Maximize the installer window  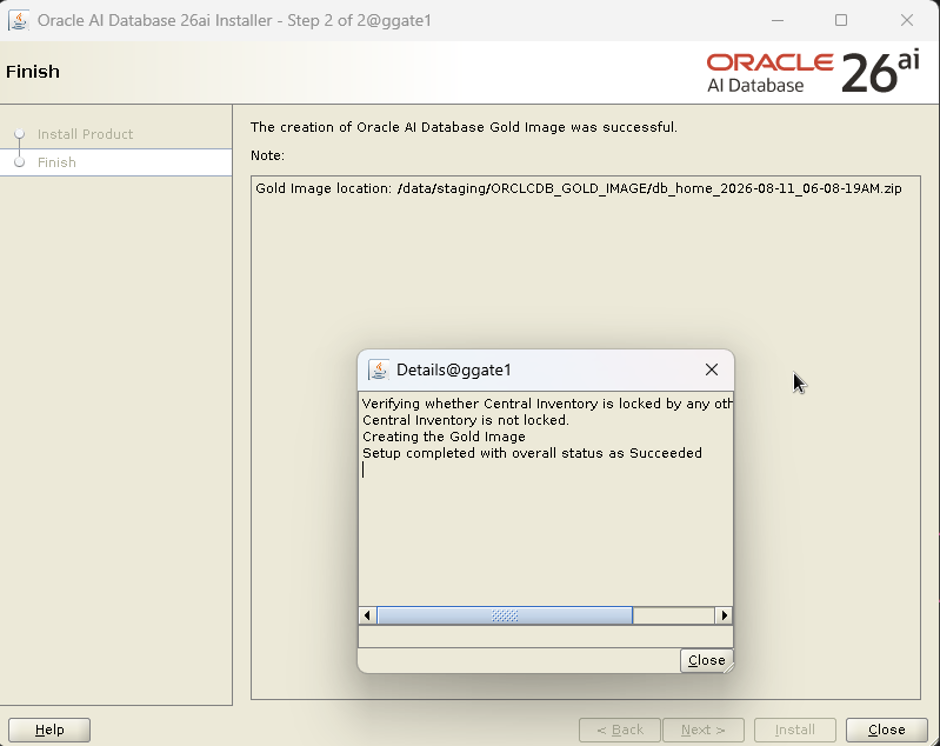click(841, 20)
